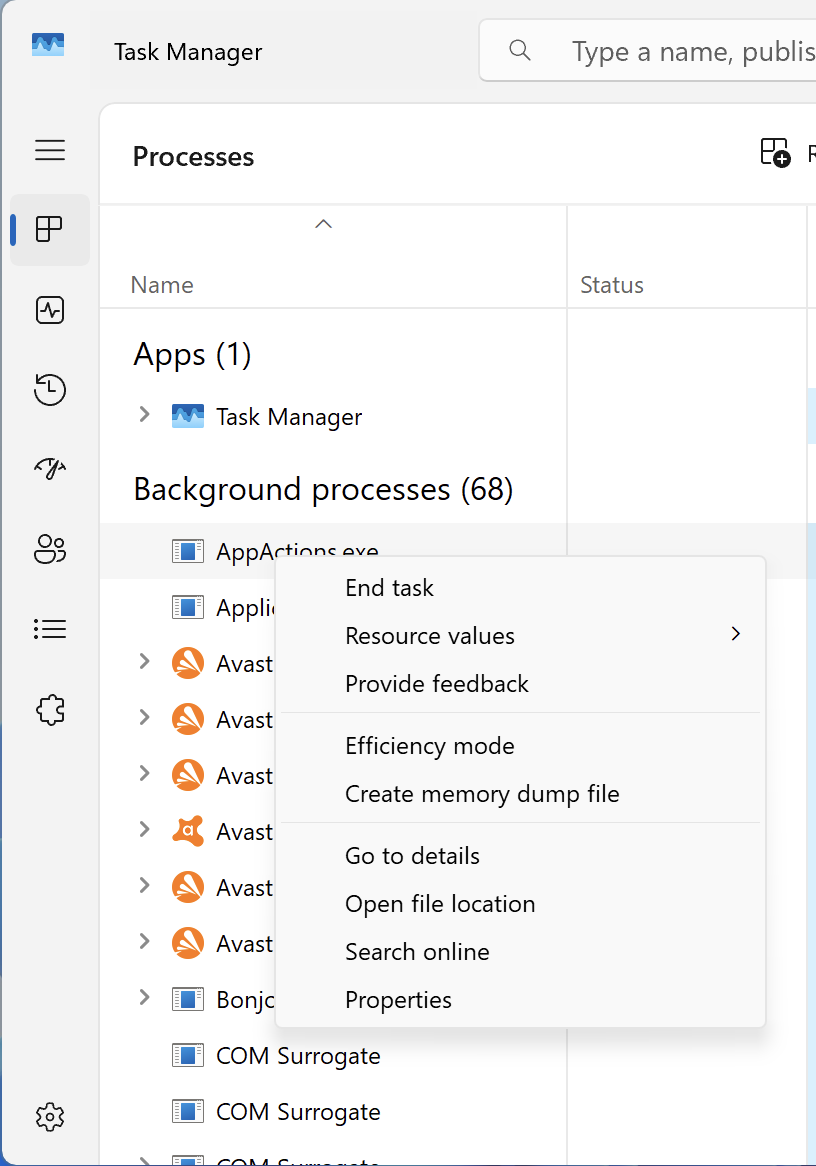Open the Users sidebar icon
This screenshot has width=816, height=1166.
pyautogui.click(x=50, y=550)
